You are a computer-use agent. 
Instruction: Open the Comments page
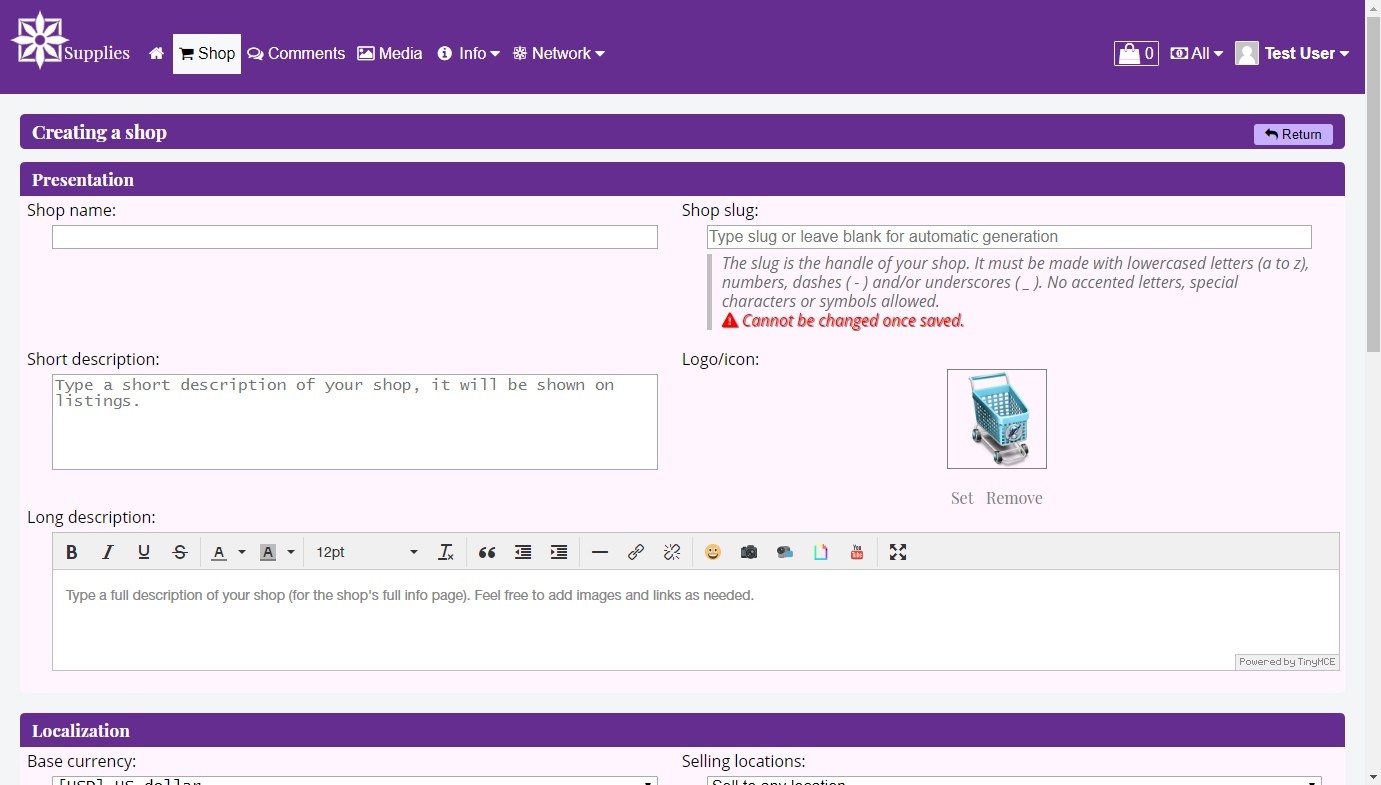[296, 54]
